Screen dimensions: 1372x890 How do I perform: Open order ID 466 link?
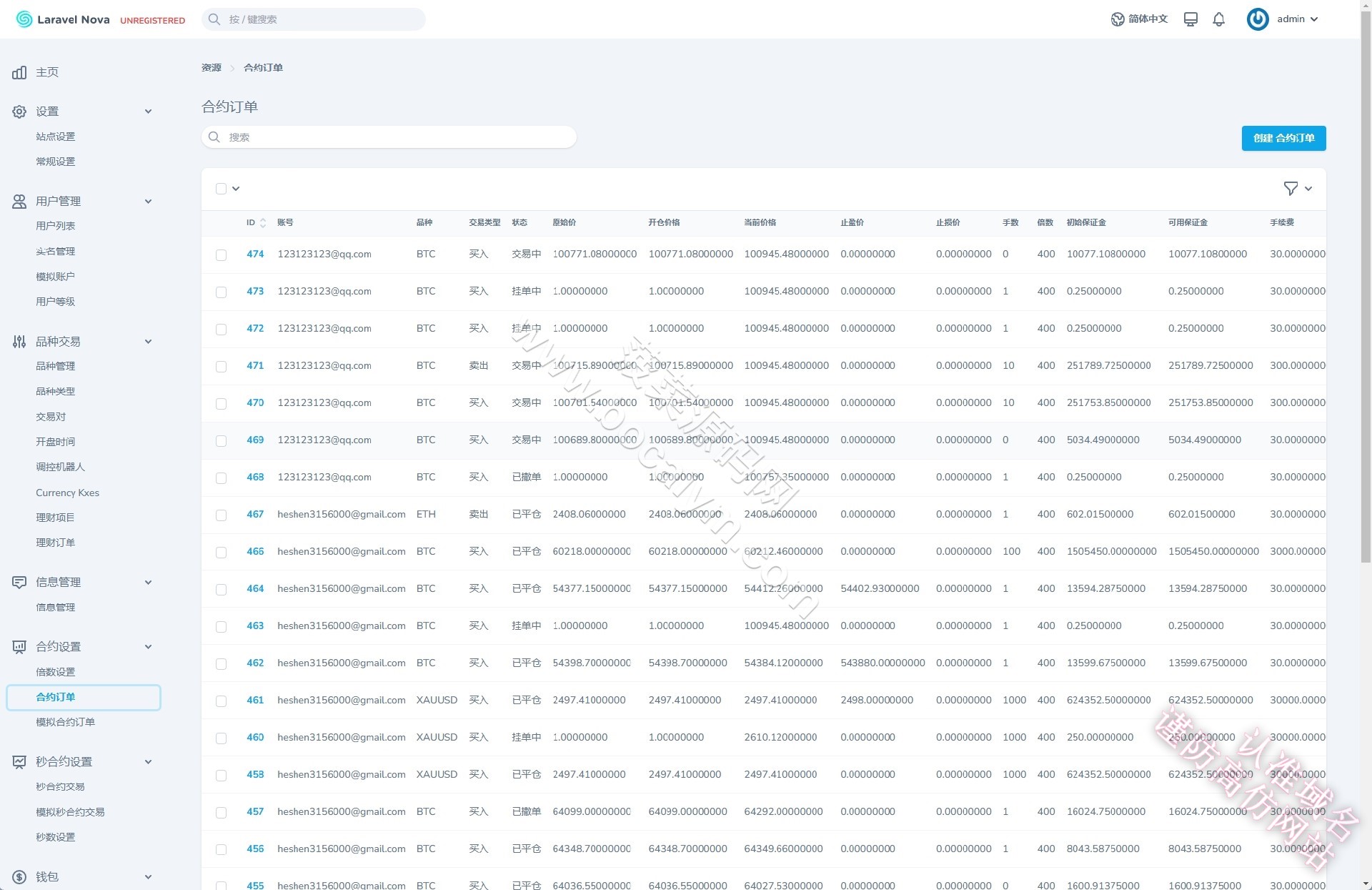(255, 551)
